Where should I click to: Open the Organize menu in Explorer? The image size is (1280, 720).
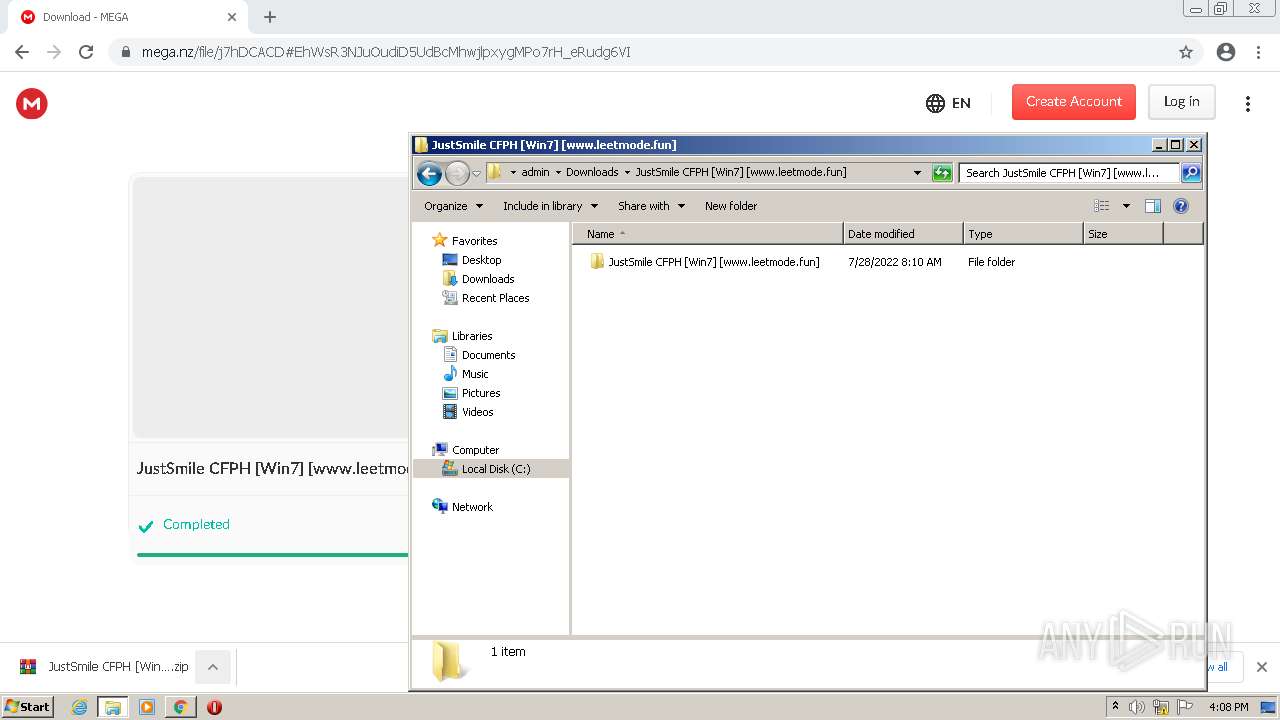click(x=453, y=206)
